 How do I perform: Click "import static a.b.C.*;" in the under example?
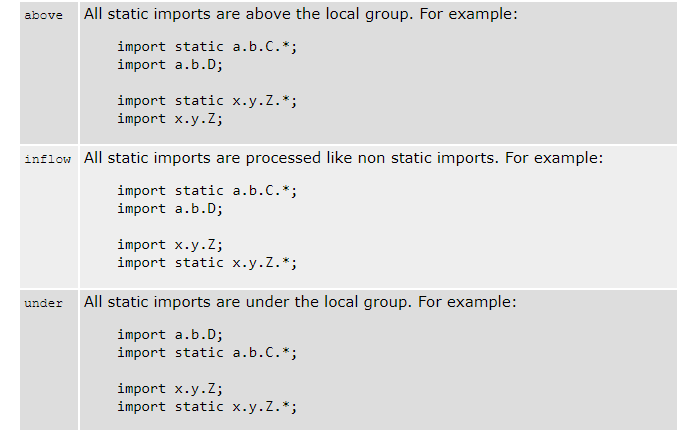pyautogui.click(x=207, y=353)
